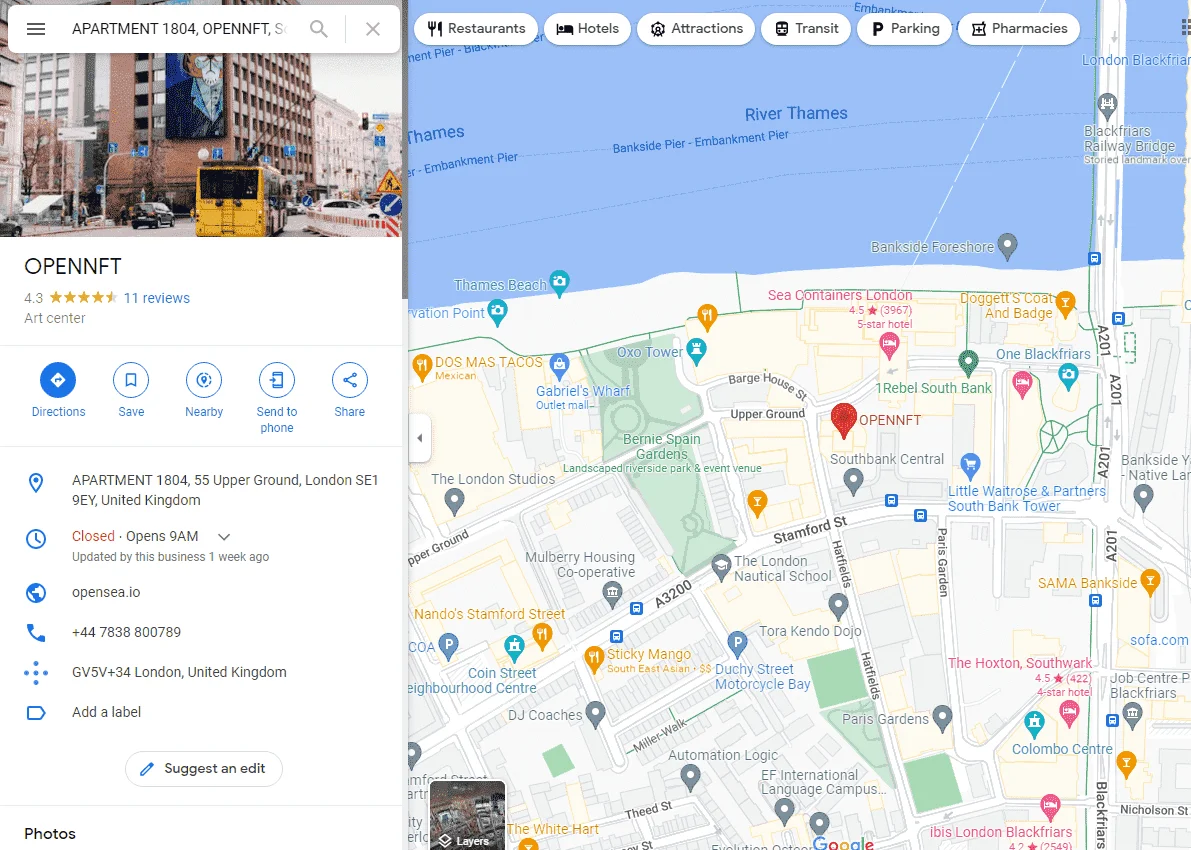Select Paris Gardens pin
This screenshot has width=1191, height=850.
click(942, 717)
